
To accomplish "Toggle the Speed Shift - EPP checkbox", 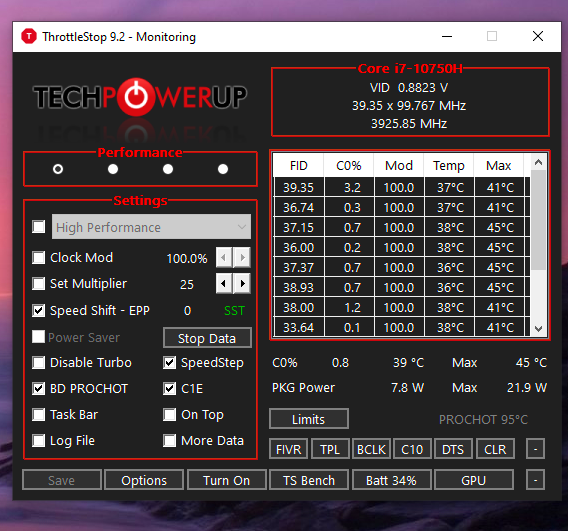I will 39,310.
